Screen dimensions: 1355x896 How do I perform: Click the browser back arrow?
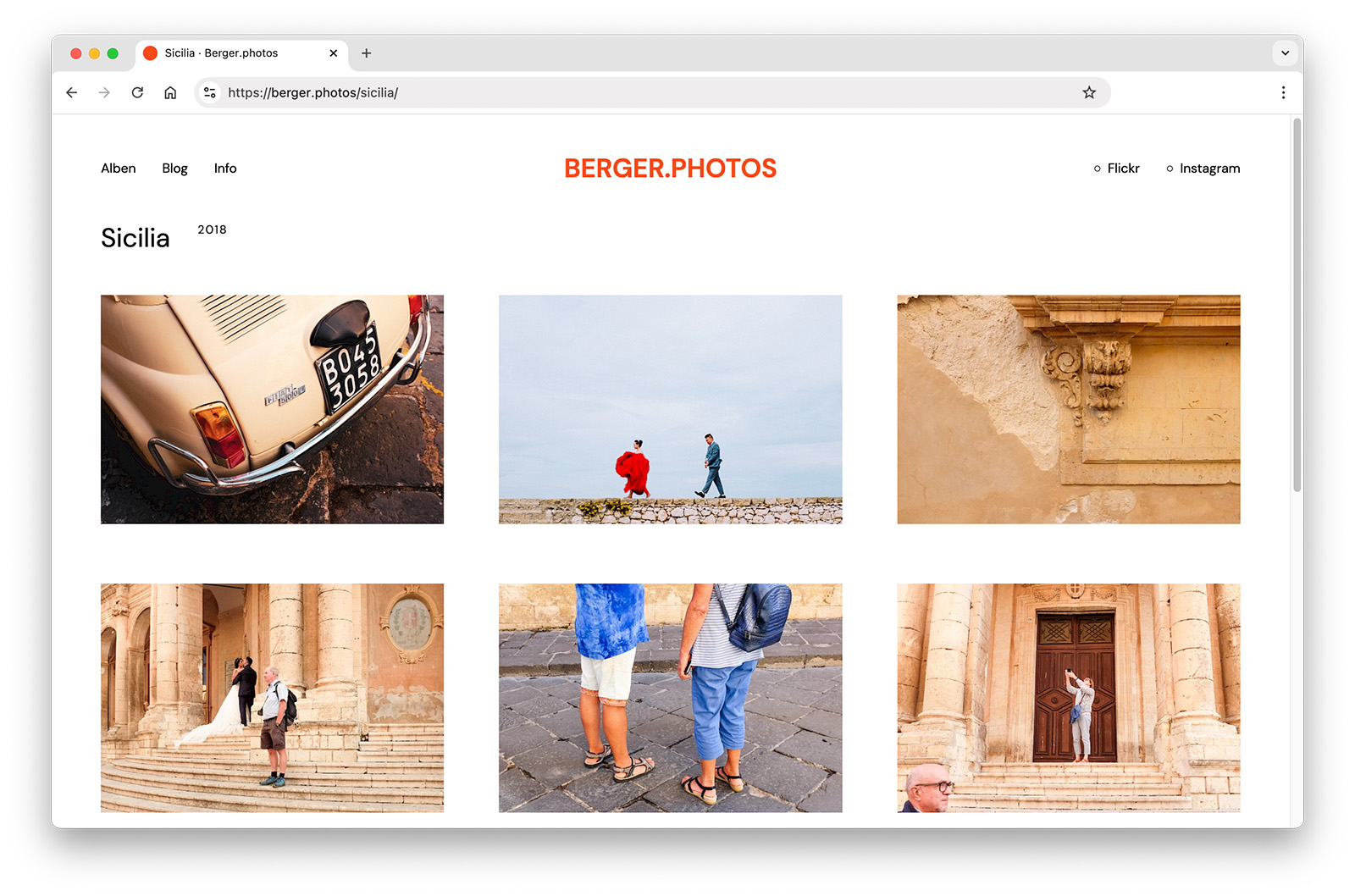tap(71, 92)
